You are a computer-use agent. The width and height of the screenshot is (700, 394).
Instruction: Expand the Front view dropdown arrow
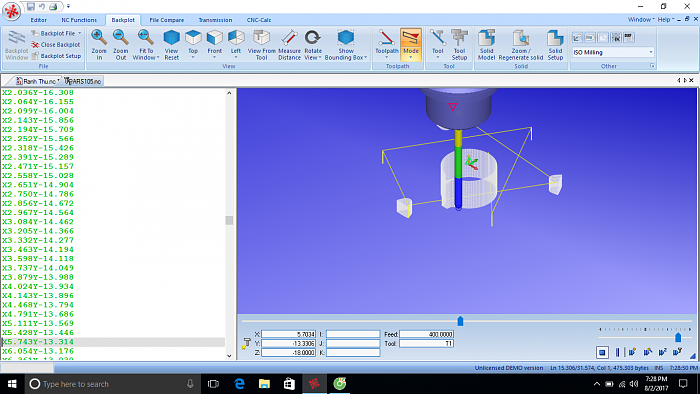click(214, 58)
